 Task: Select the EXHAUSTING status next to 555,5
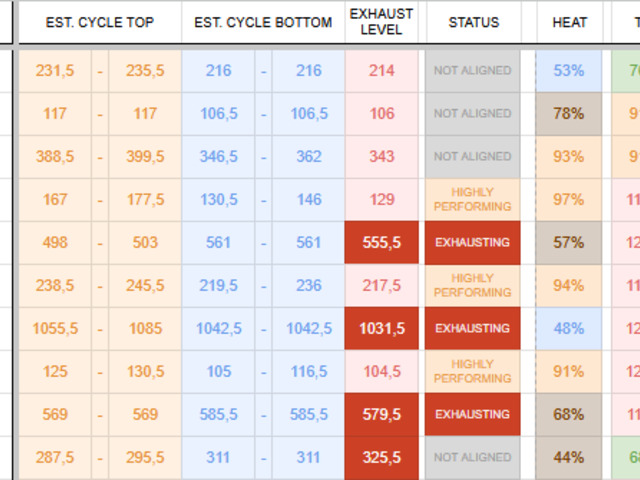click(x=472, y=242)
